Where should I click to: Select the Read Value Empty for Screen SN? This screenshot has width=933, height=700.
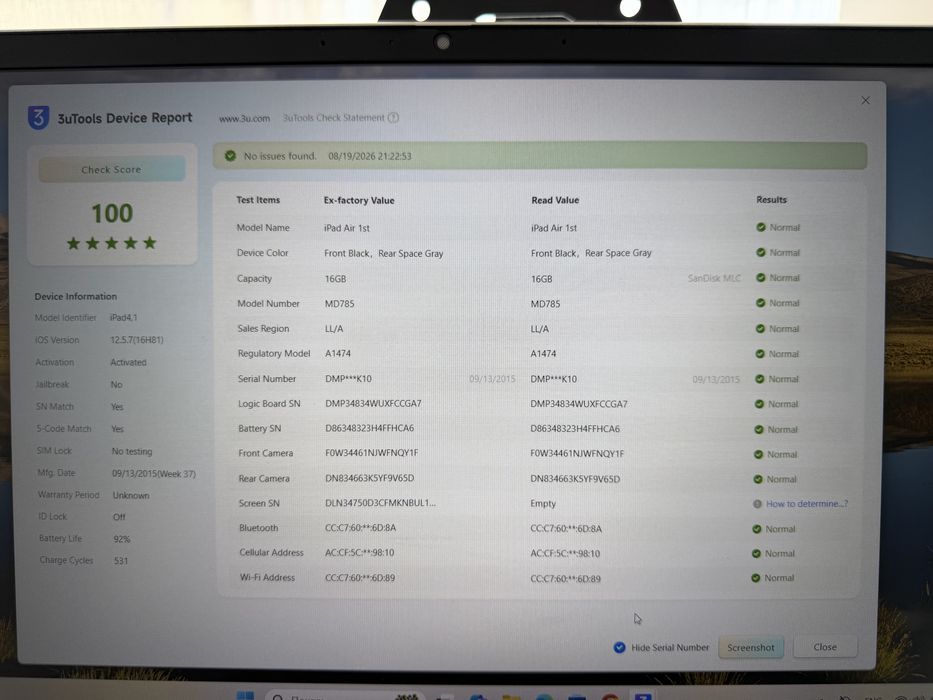pyautogui.click(x=543, y=504)
